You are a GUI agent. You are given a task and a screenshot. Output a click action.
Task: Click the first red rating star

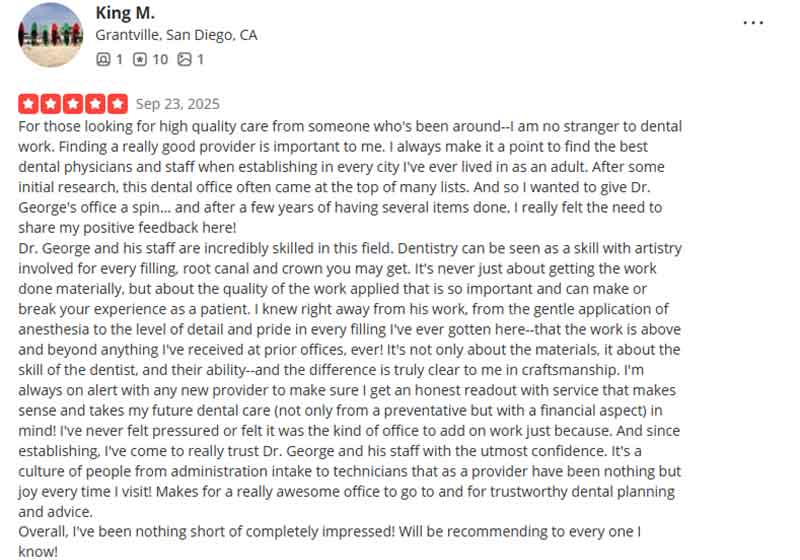[28, 103]
